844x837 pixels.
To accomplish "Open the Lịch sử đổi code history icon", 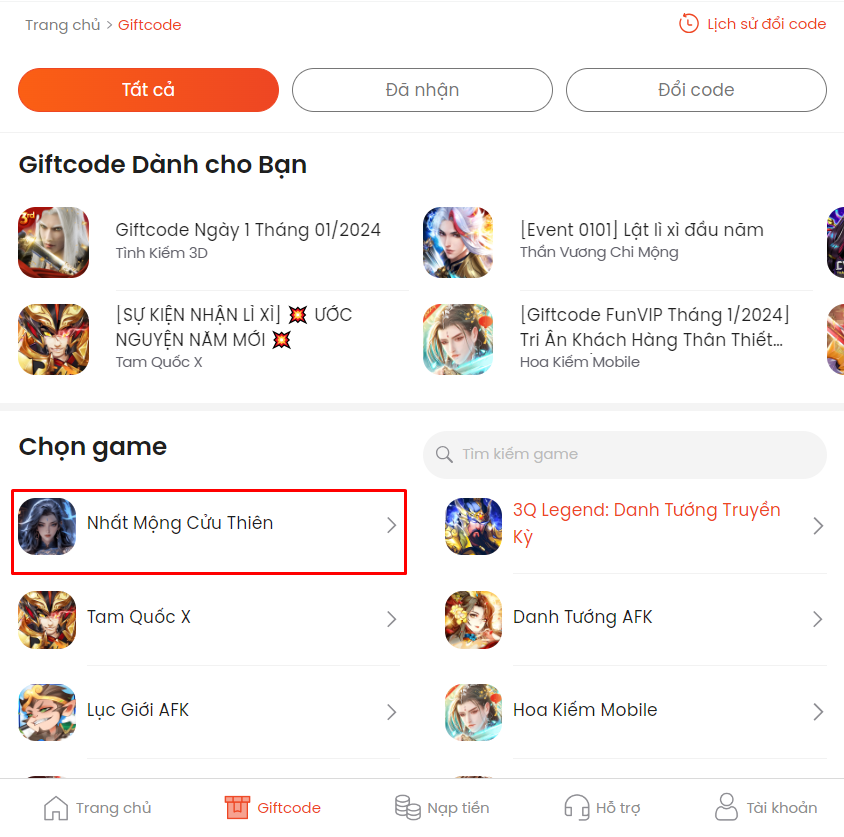I will [688, 24].
